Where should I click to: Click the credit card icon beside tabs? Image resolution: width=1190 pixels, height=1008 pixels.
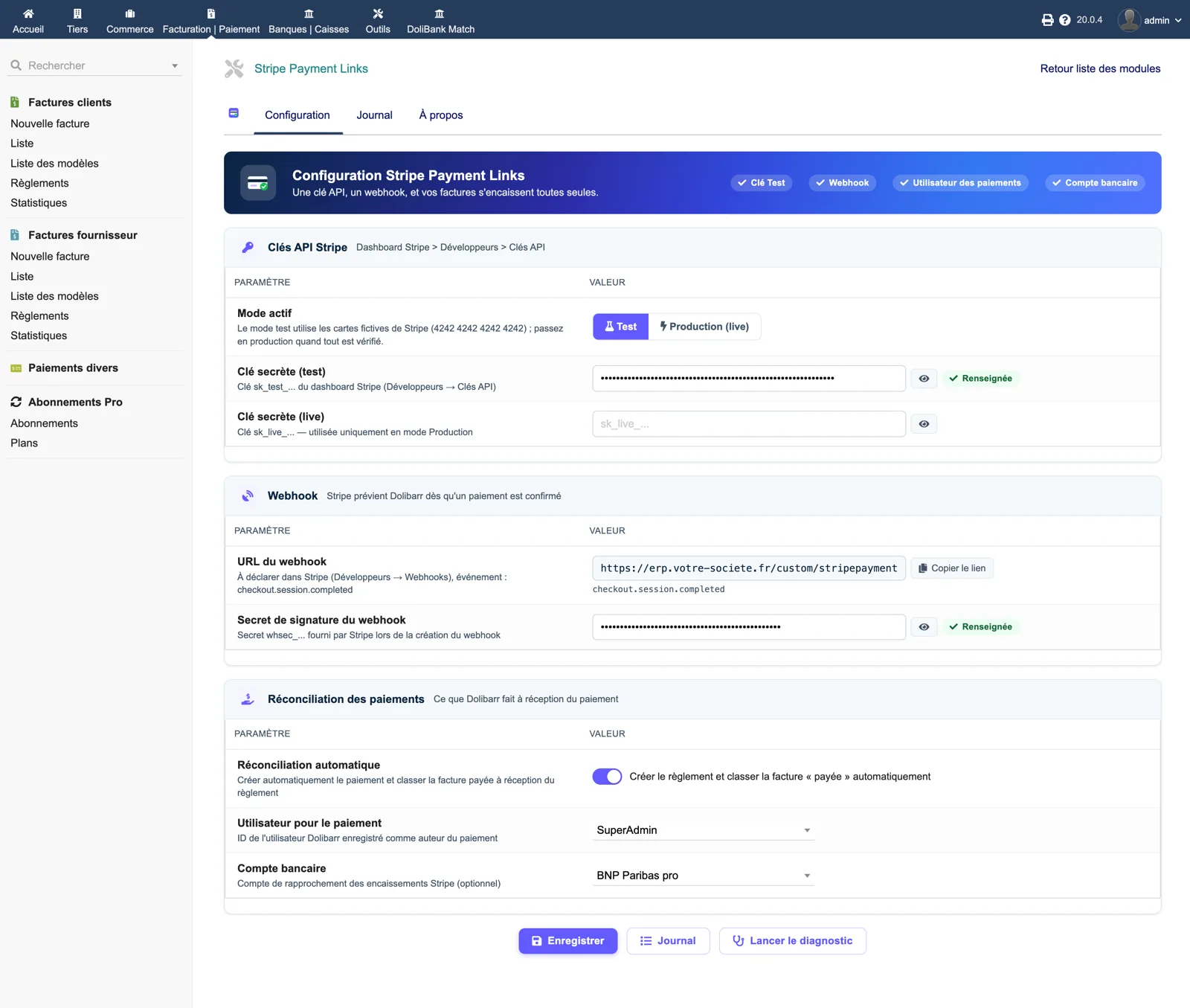click(x=234, y=113)
